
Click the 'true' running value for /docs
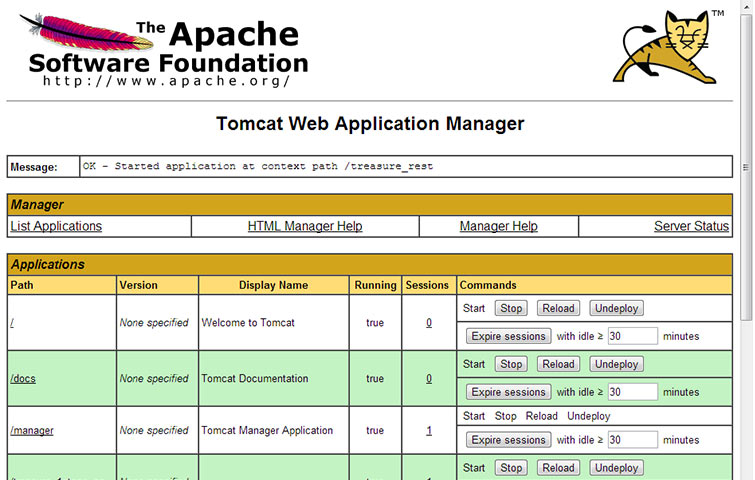click(375, 378)
